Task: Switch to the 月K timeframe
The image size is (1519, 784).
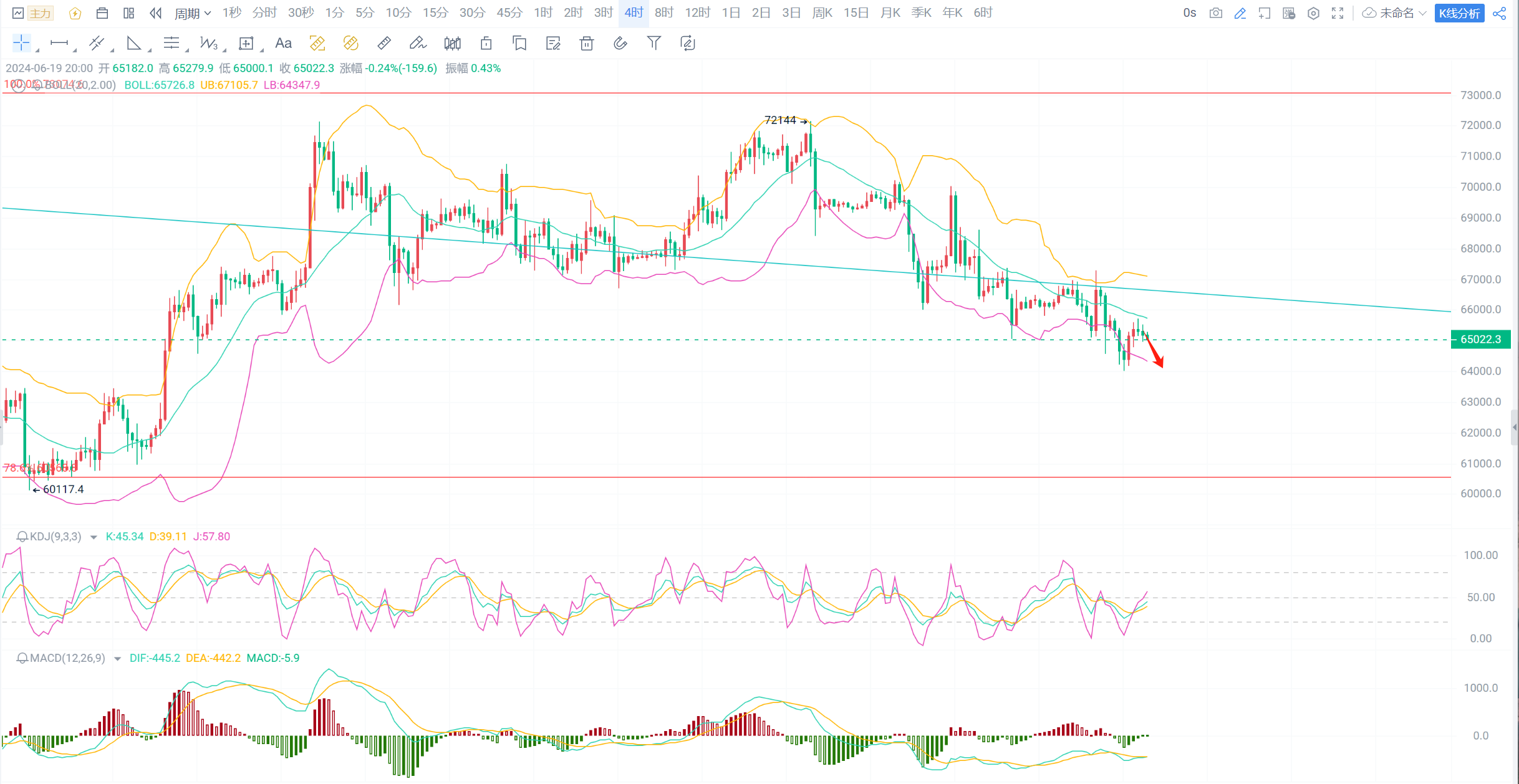Action: click(890, 13)
